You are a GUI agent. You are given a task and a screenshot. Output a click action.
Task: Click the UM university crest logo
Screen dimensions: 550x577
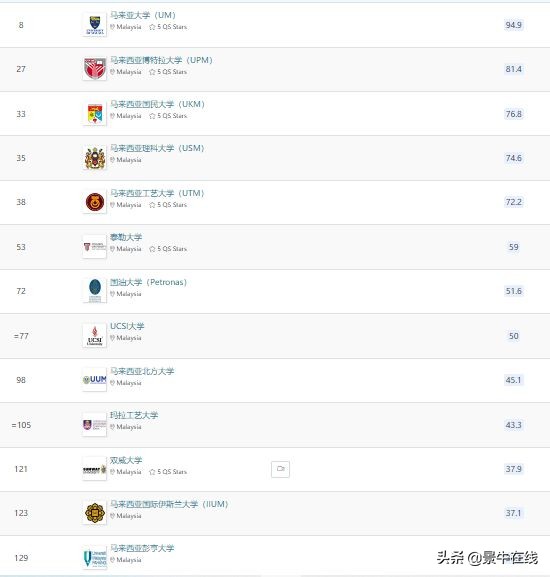click(x=95, y=25)
